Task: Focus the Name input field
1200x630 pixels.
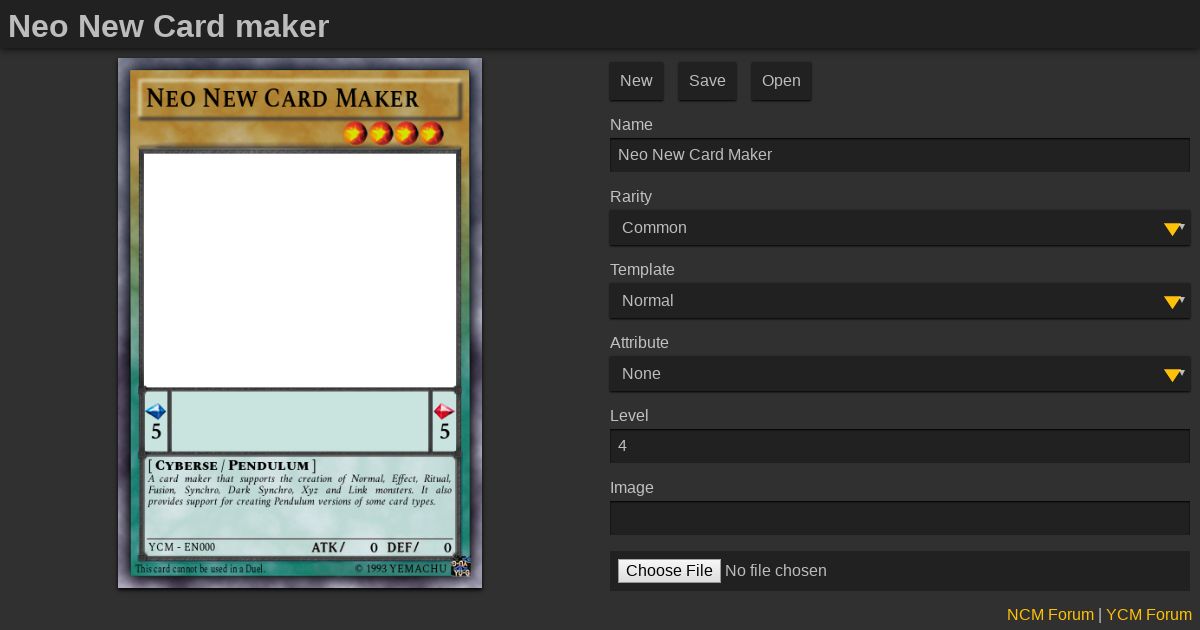Action: 900,155
